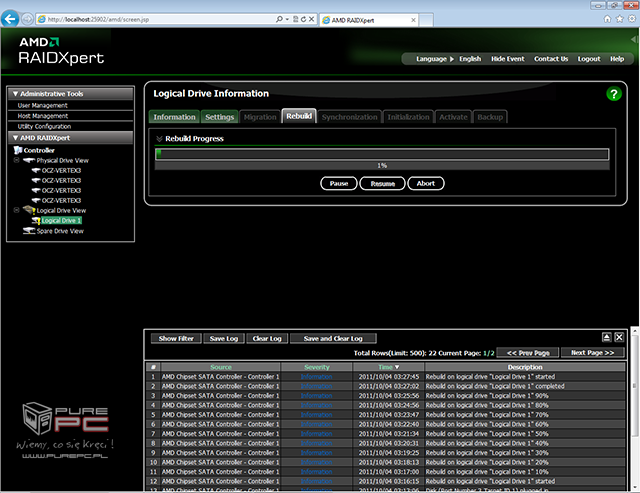Click the Resume button
Viewport: 640px width, 493px height.
tap(382, 183)
